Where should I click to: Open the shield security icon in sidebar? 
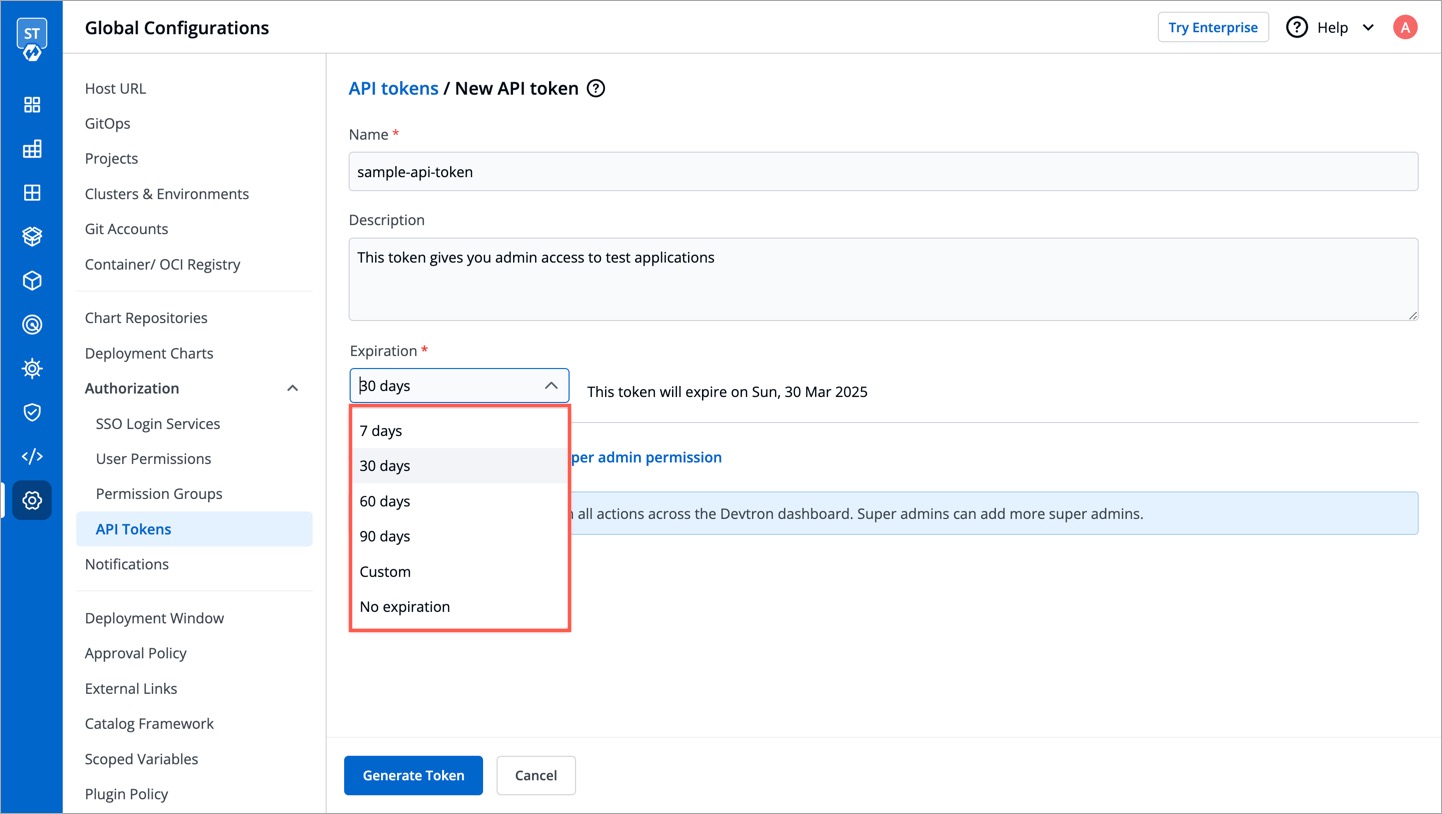pyautogui.click(x=32, y=413)
